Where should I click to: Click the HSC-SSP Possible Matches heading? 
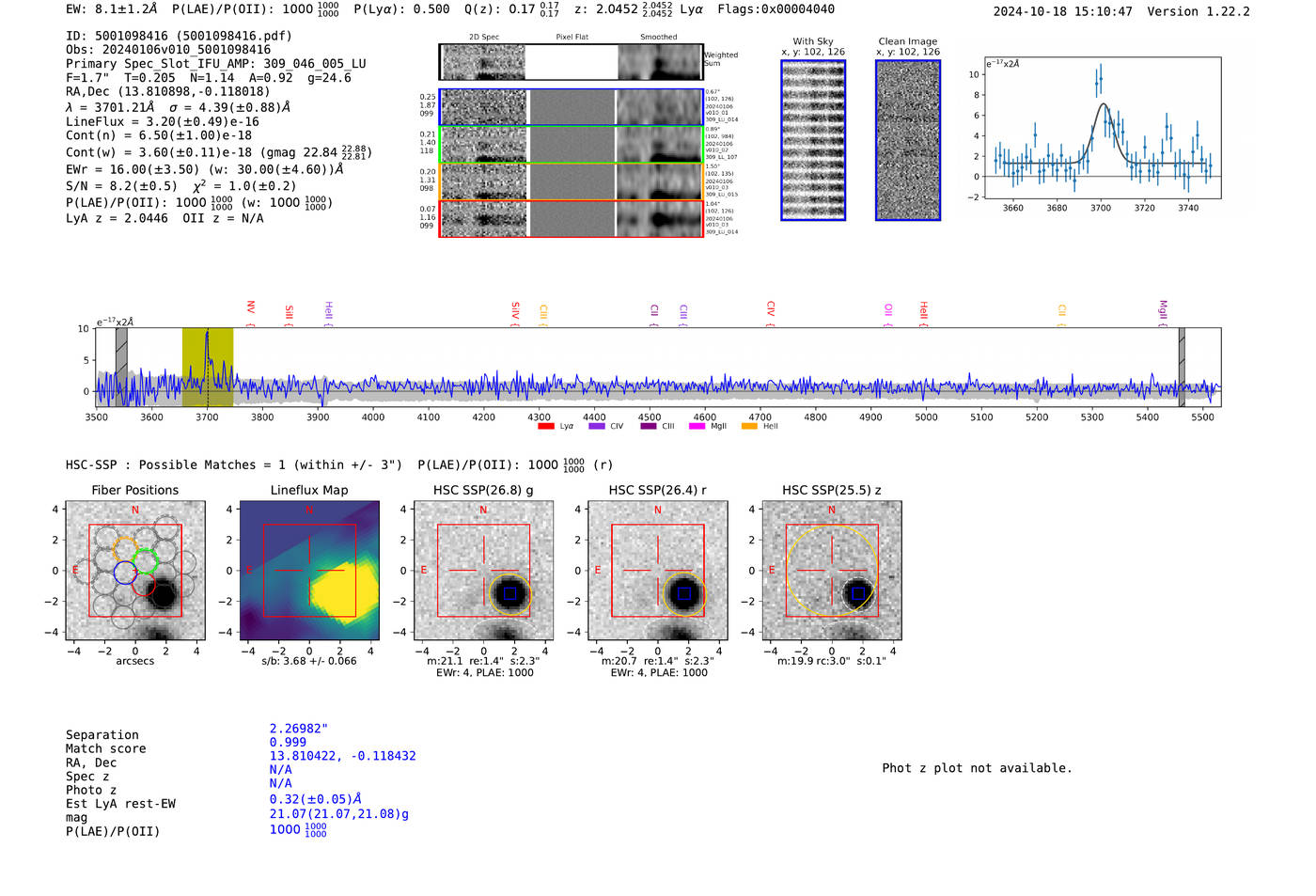coord(234,465)
